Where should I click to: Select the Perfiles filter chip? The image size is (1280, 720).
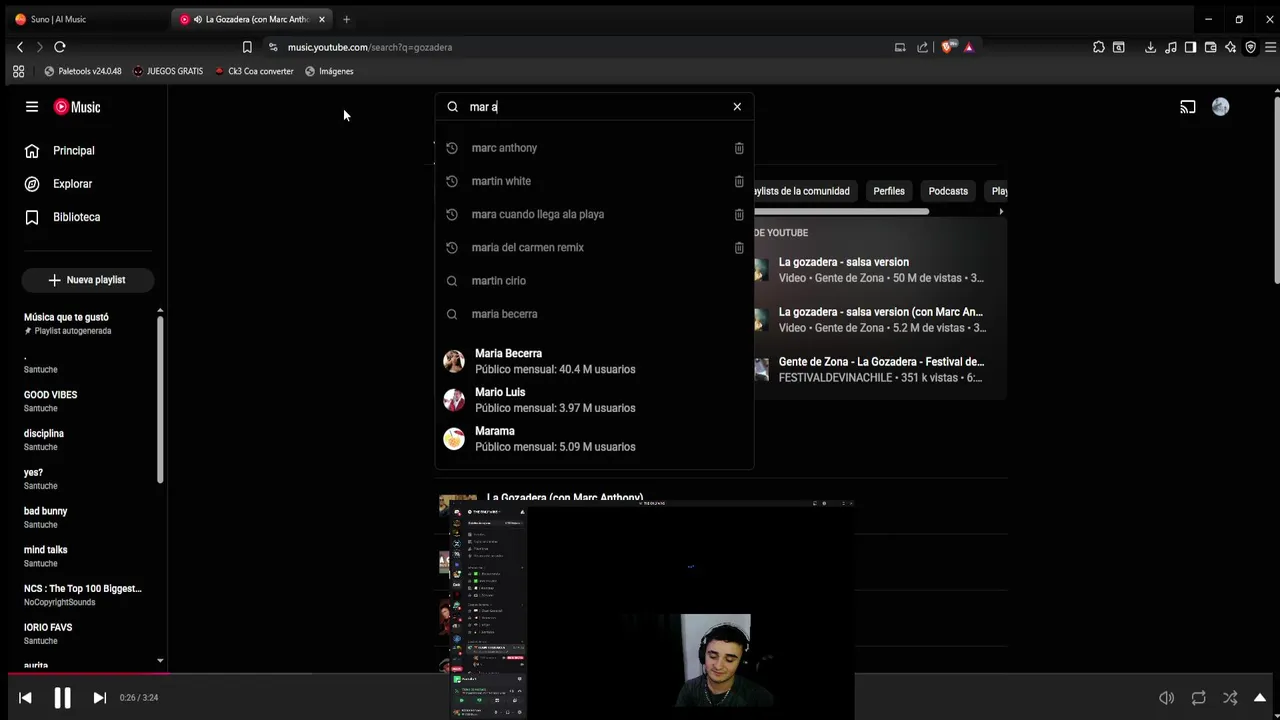(888, 191)
